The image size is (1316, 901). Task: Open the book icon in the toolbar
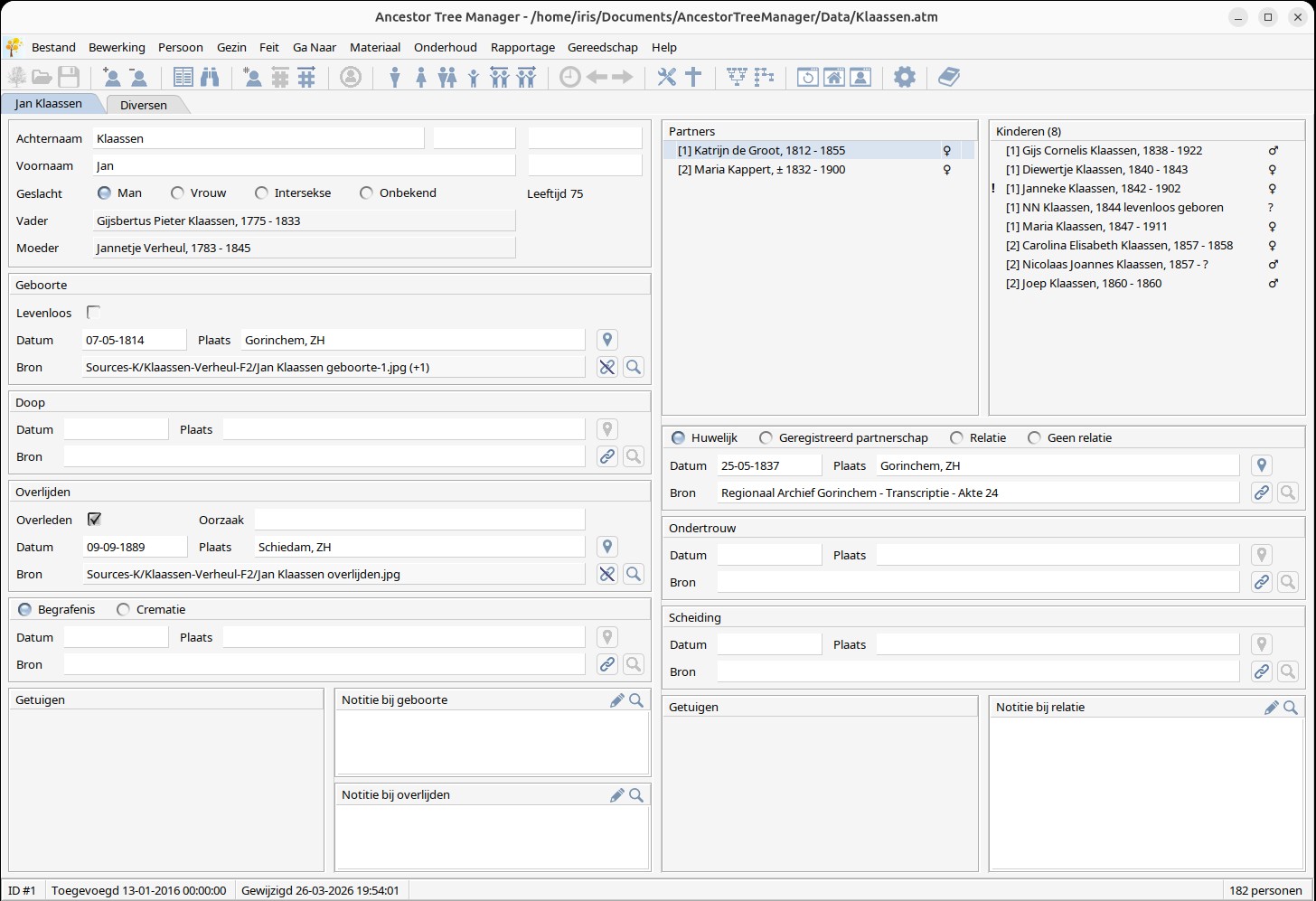[x=948, y=78]
